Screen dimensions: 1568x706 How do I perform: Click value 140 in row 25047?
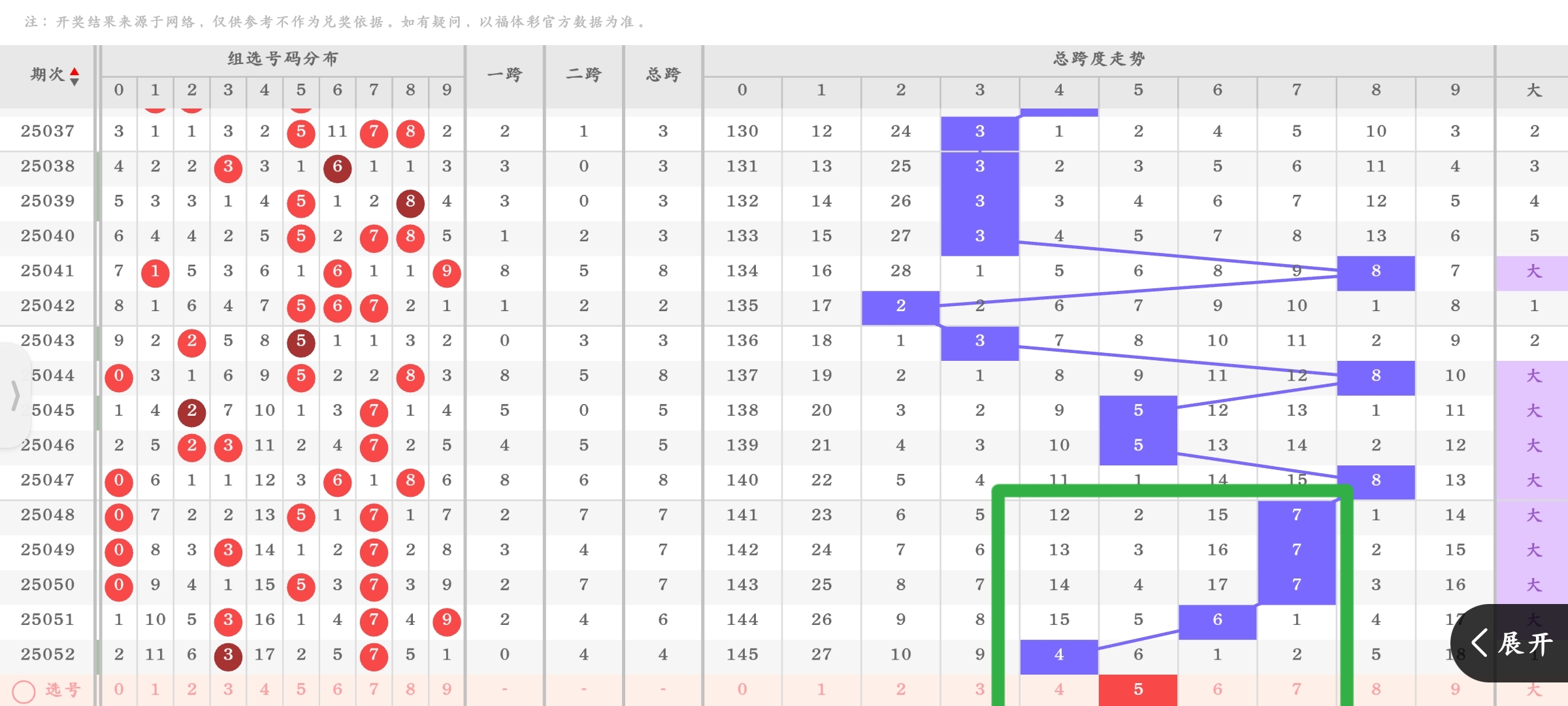(742, 480)
